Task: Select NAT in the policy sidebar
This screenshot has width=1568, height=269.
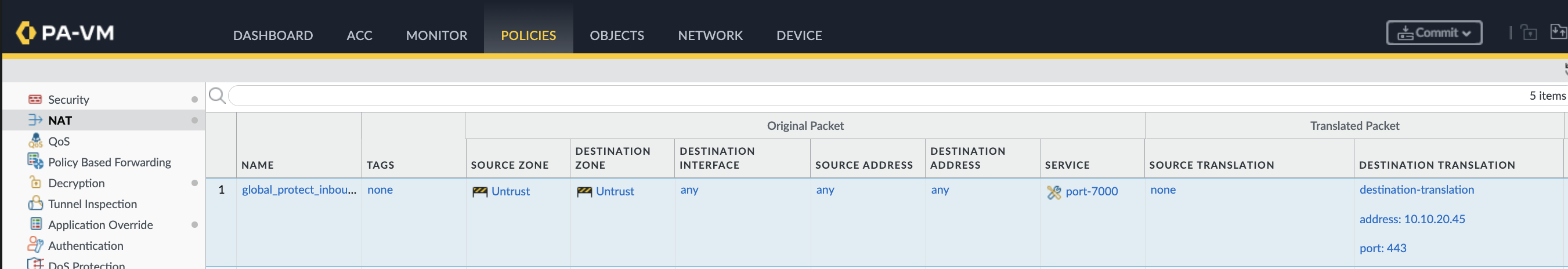Action: (x=60, y=121)
